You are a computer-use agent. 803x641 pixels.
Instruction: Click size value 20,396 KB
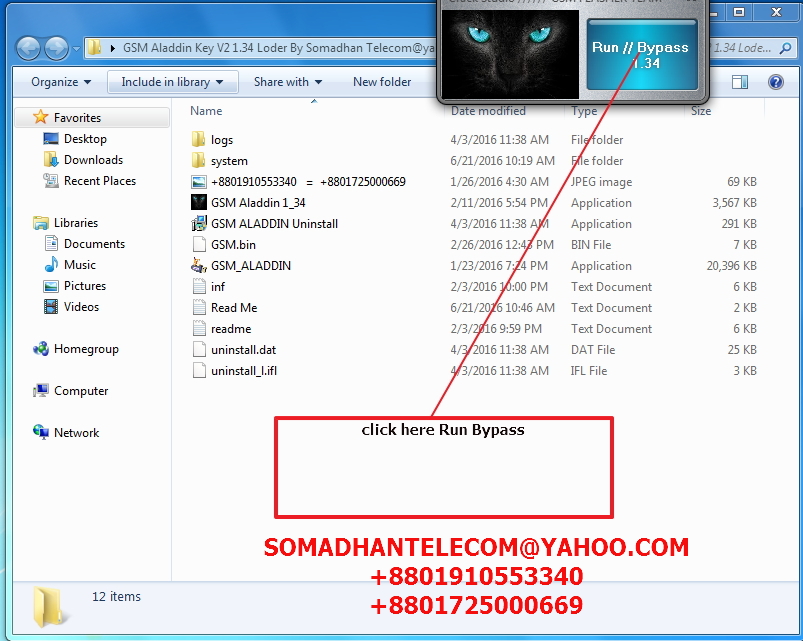click(731, 266)
